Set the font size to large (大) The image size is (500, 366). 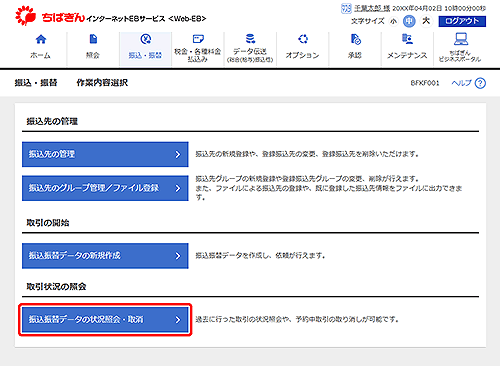point(426,21)
